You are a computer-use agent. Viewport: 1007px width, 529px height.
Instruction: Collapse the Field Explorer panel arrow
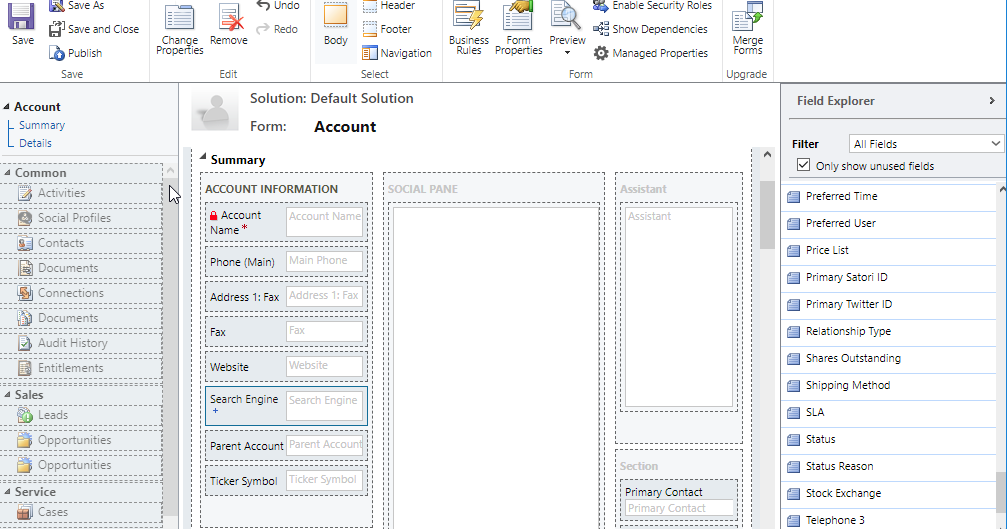point(992,101)
